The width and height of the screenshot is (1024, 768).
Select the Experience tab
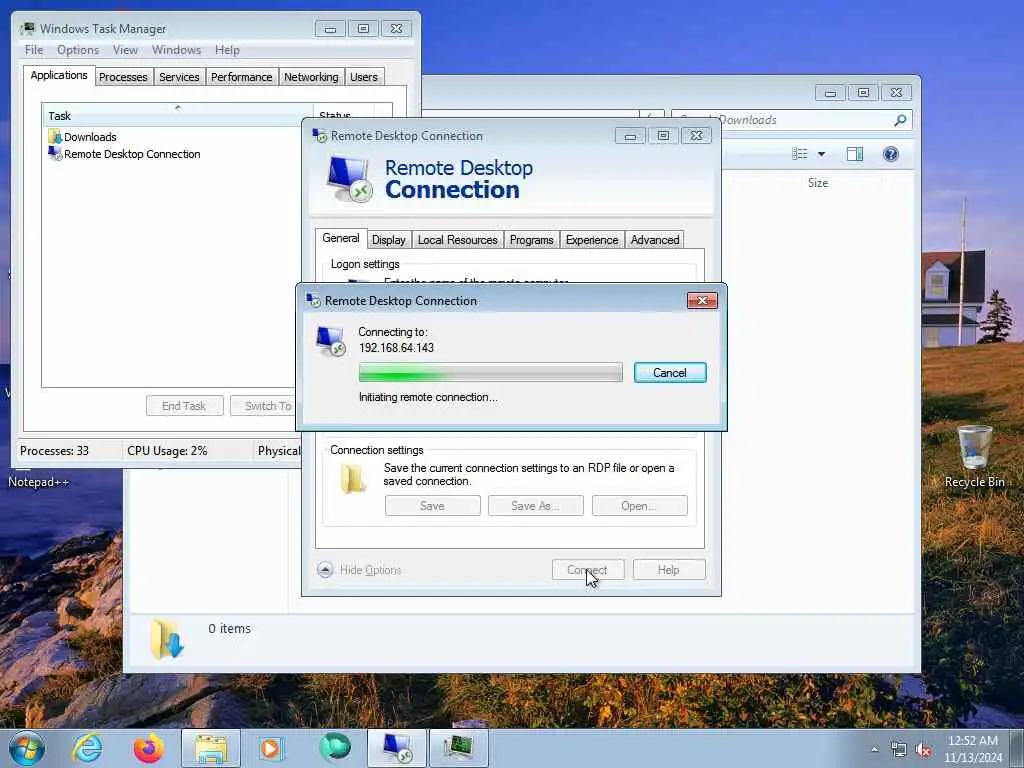pyautogui.click(x=592, y=240)
